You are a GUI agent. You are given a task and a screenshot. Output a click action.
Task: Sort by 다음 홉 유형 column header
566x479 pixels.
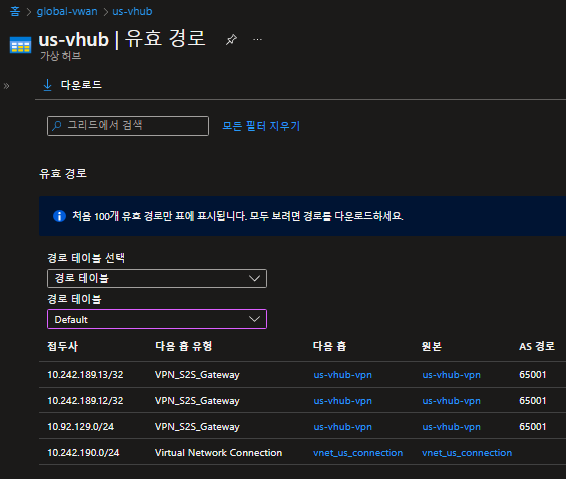click(183, 347)
